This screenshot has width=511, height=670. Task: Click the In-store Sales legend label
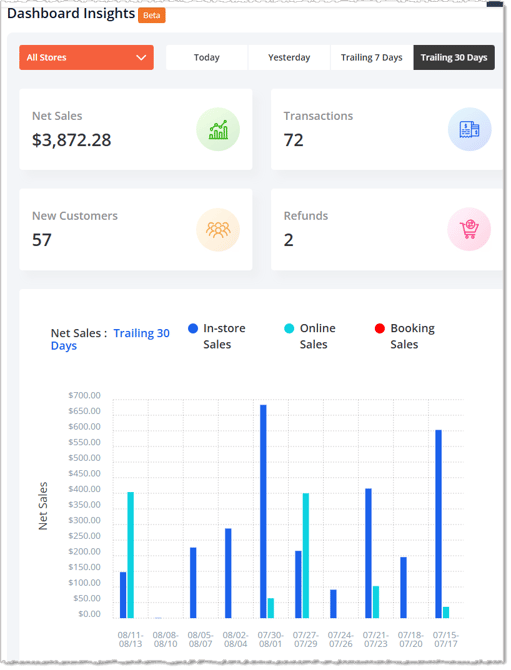pos(224,337)
